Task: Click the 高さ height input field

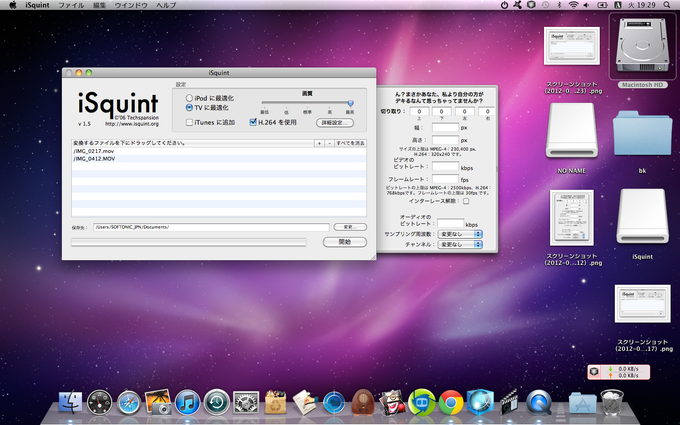Action: coord(445,140)
